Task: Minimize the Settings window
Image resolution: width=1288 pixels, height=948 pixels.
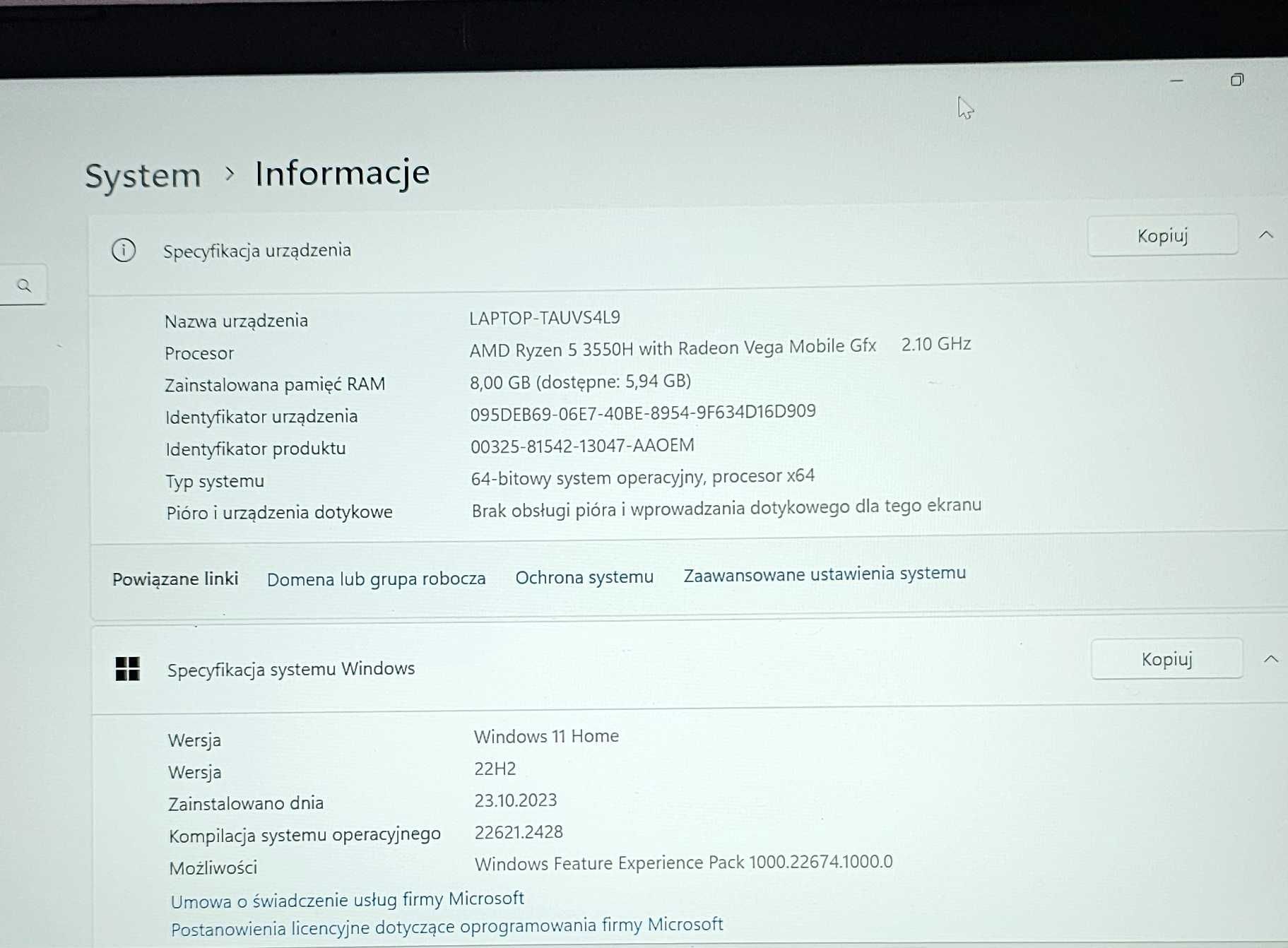Action: pos(1176,81)
